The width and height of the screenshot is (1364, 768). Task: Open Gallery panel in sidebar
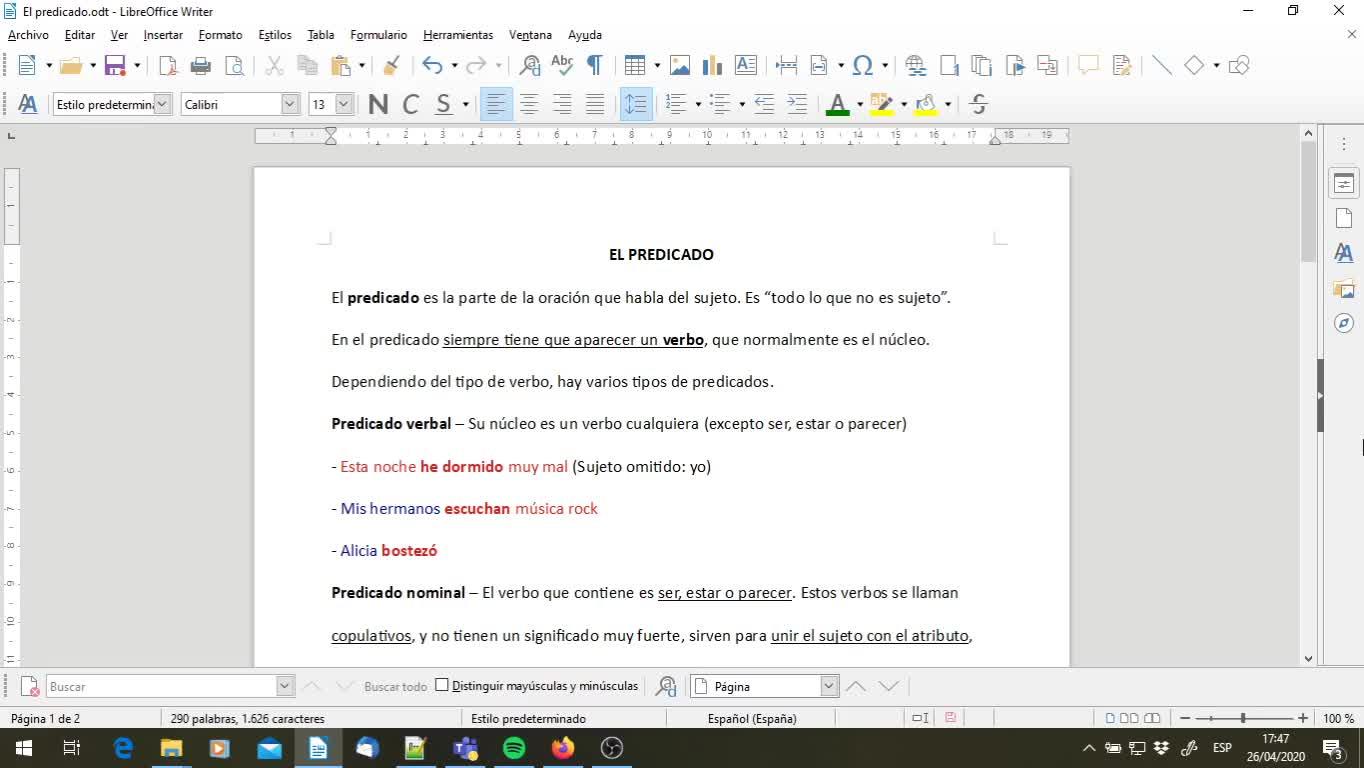[1343, 289]
